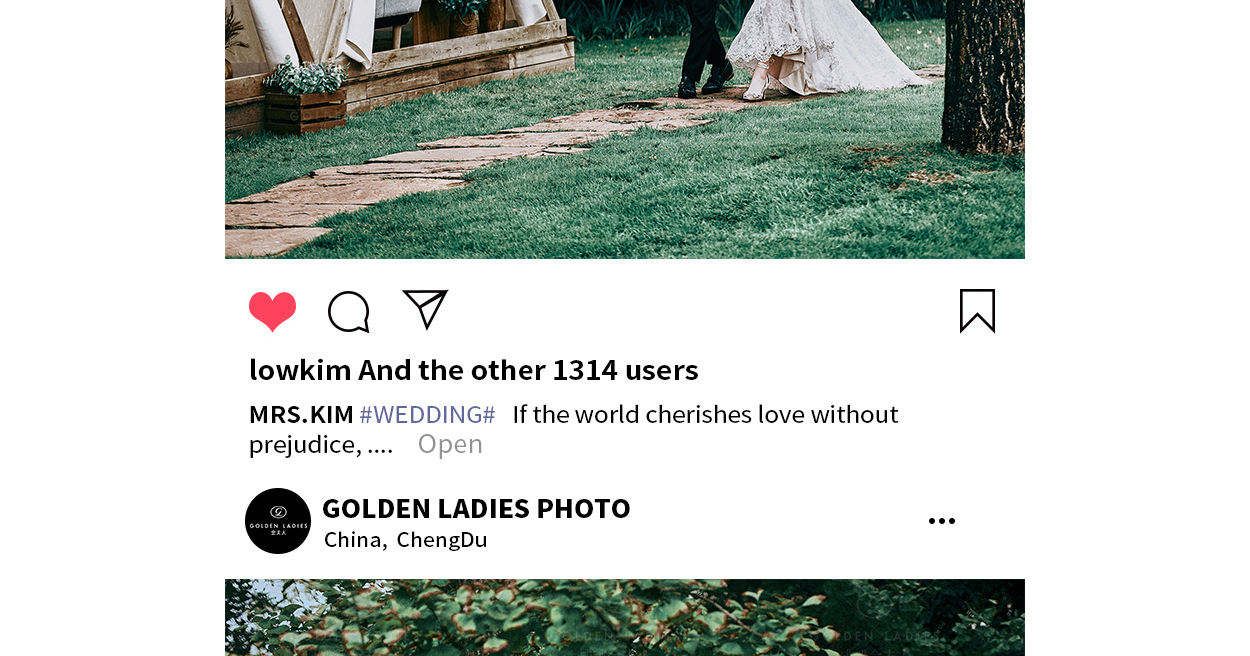Click the tree trunk in the wedding photo

983,75
